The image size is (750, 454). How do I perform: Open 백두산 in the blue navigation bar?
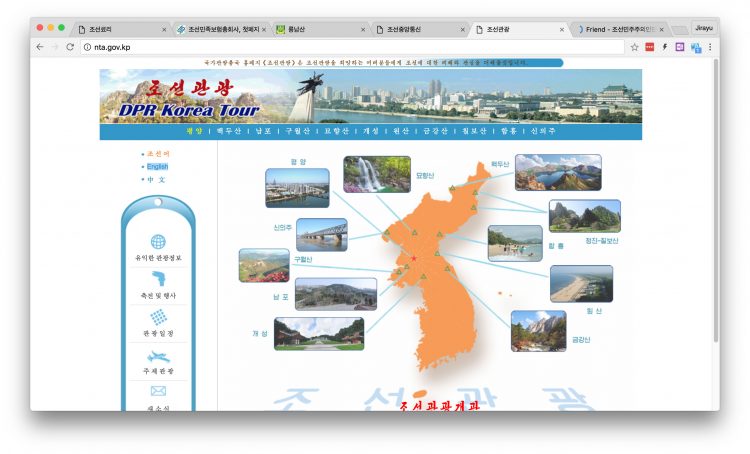[229, 131]
